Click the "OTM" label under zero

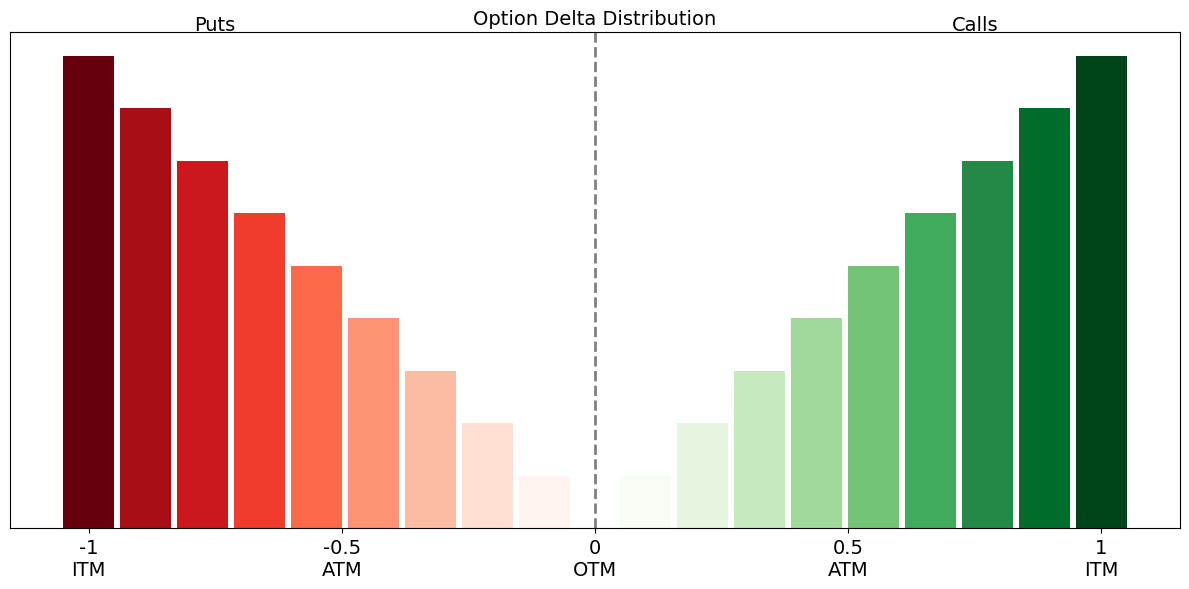[594, 570]
